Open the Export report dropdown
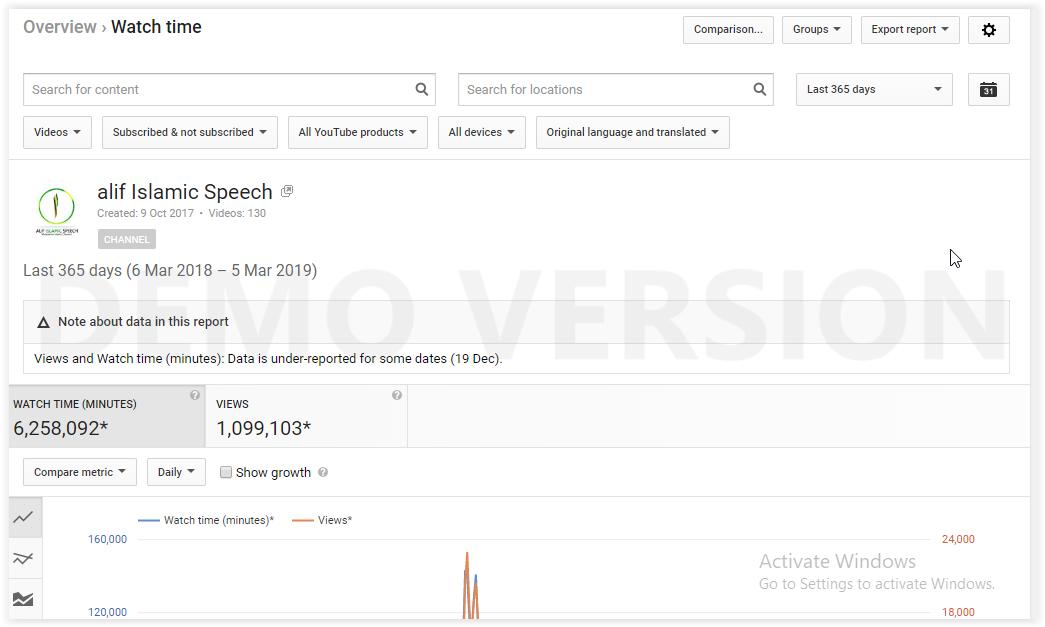 [x=910, y=30]
